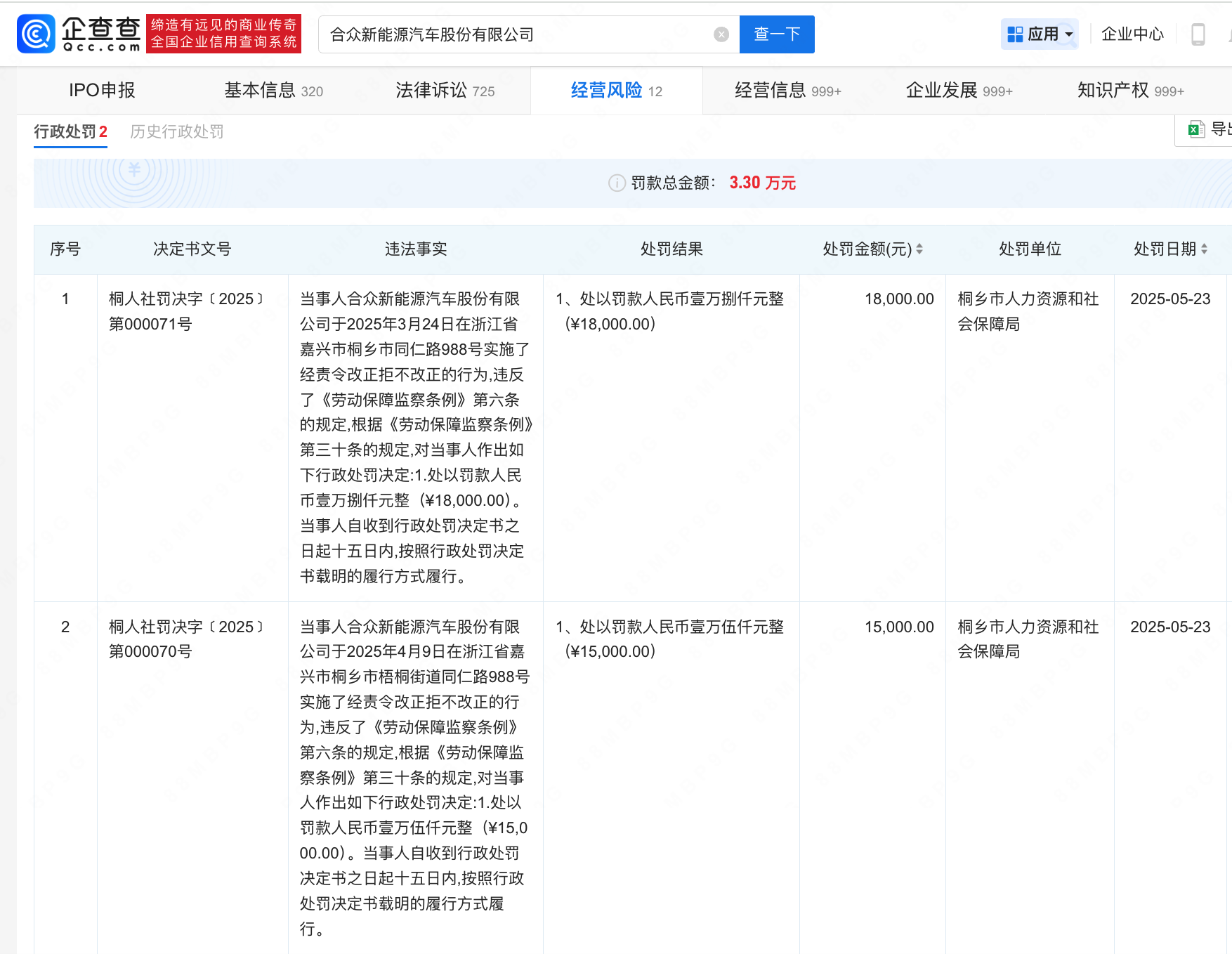Open the 基本信息 tab
Image resolution: width=1232 pixels, height=954 pixels.
click(273, 91)
